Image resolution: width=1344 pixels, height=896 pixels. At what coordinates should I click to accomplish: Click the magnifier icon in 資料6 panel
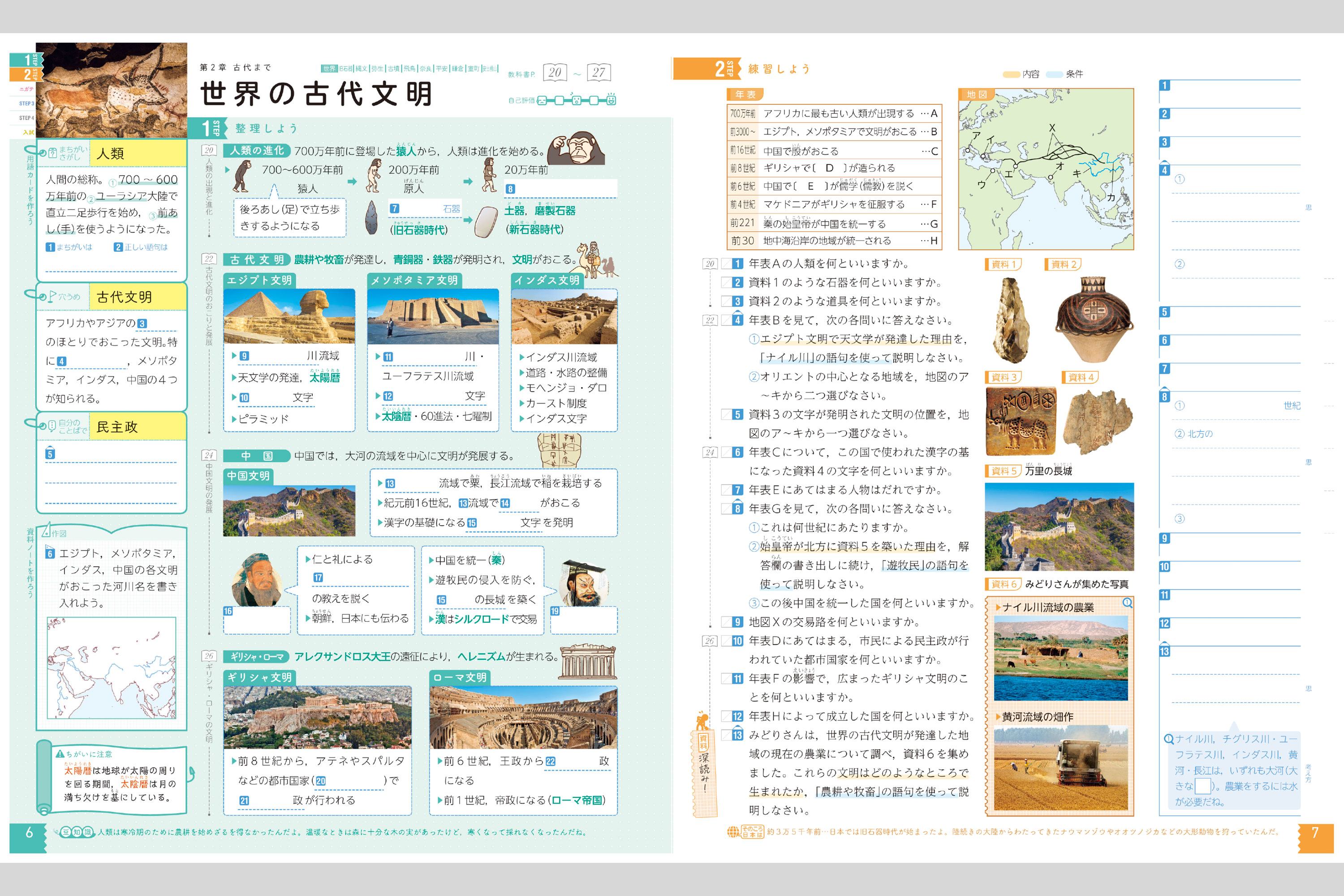click(1127, 602)
